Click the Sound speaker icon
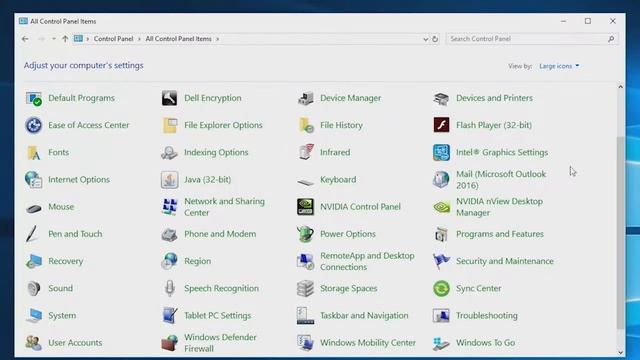Screen dimensions: 640x360 [33, 289]
